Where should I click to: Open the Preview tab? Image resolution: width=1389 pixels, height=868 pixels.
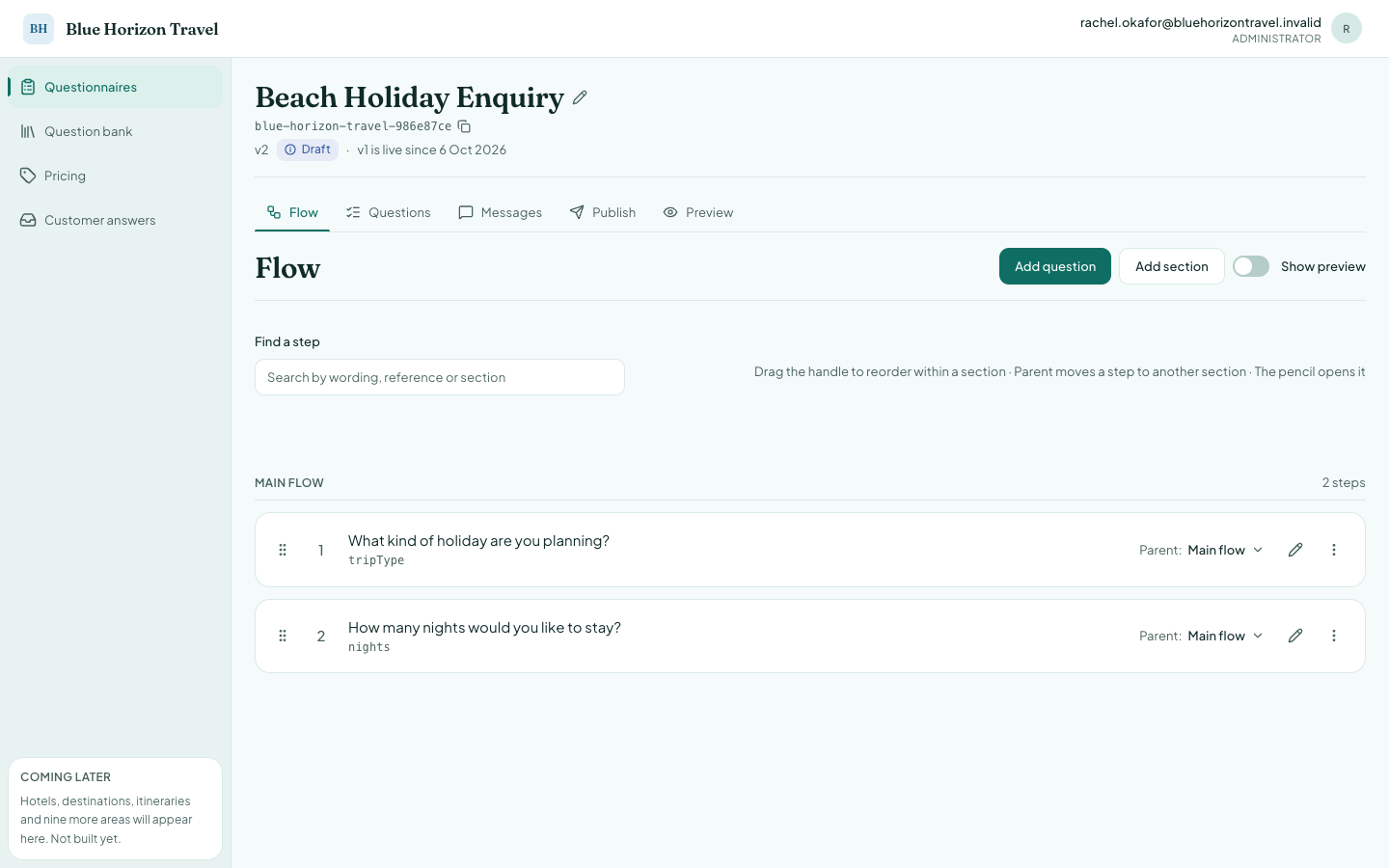pyautogui.click(x=698, y=212)
